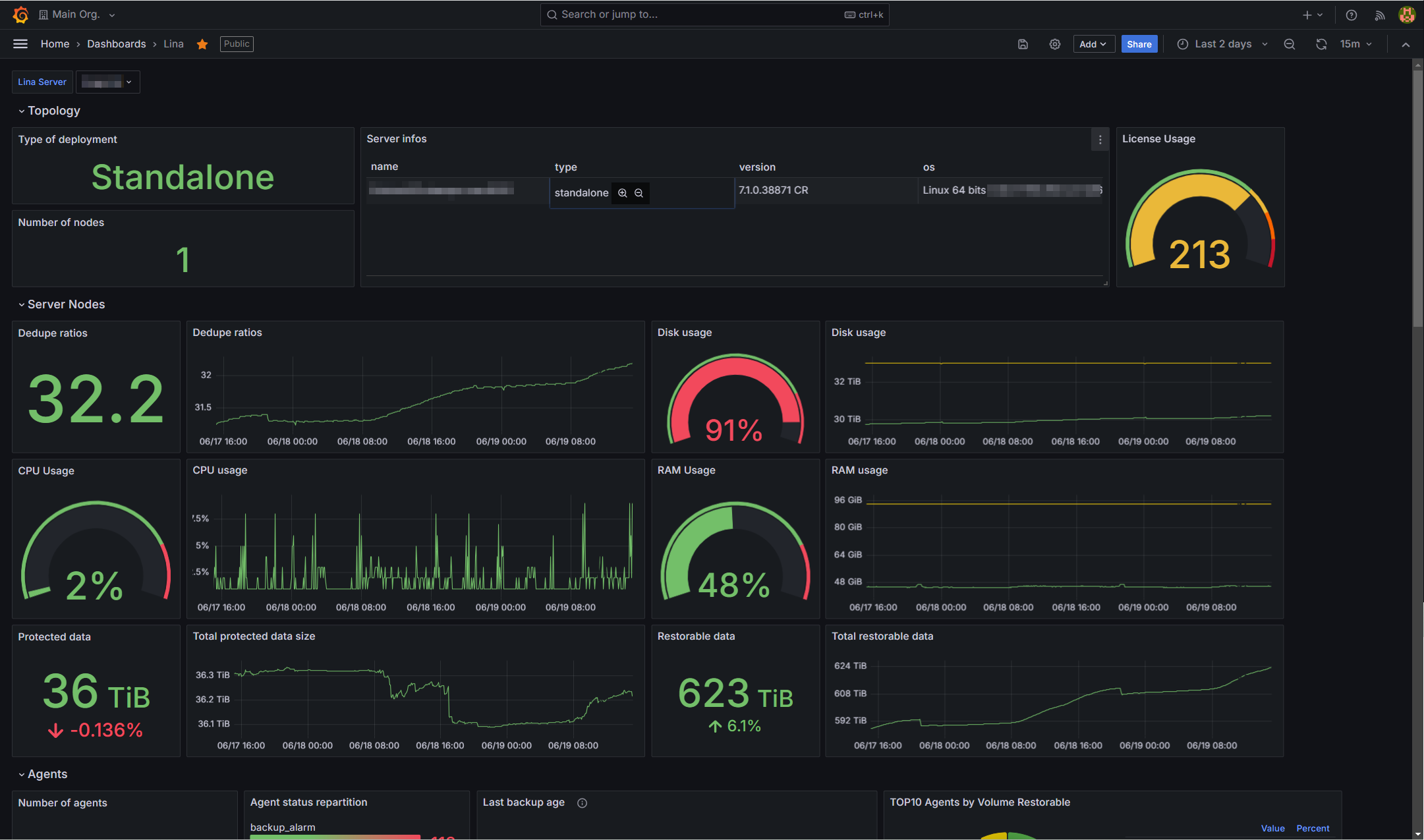
Task: Click the Grafana logo icon
Action: pyautogui.click(x=20, y=14)
